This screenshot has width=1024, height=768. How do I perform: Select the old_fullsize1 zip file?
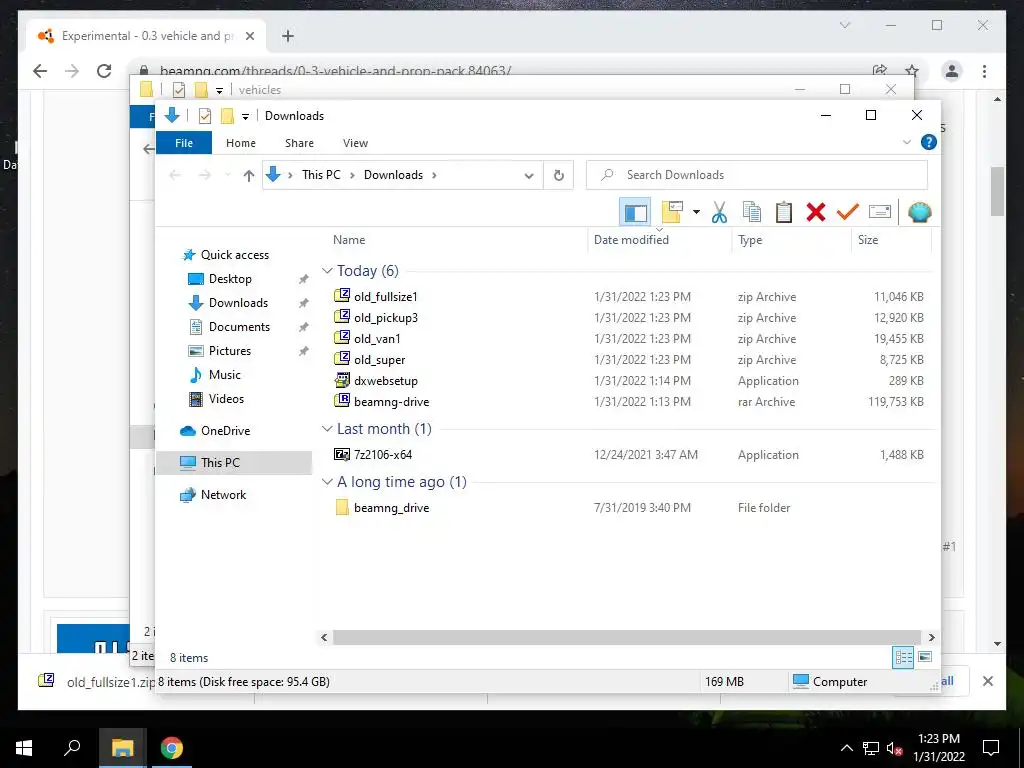385,296
